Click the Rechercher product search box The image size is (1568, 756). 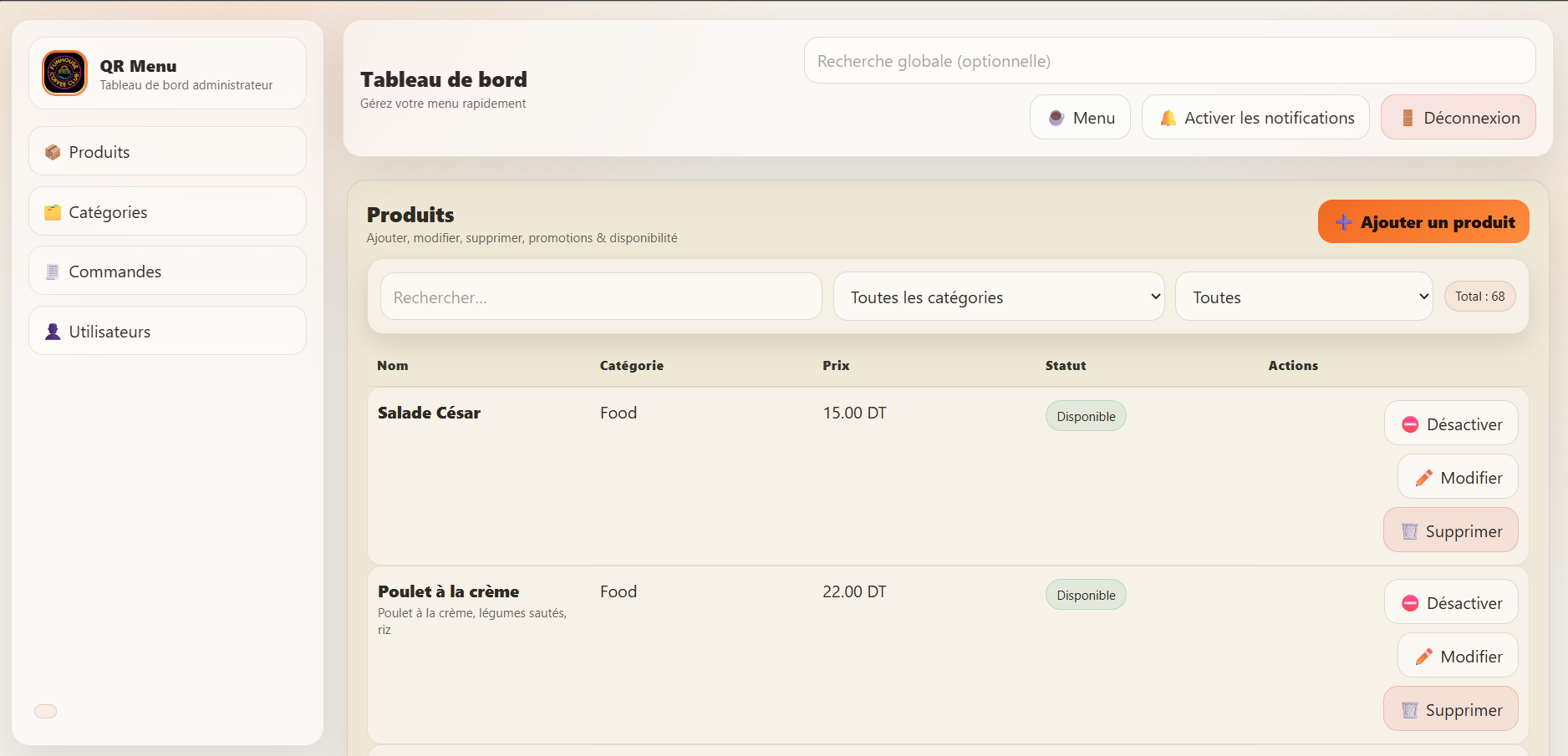pyautogui.click(x=601, y=297)
